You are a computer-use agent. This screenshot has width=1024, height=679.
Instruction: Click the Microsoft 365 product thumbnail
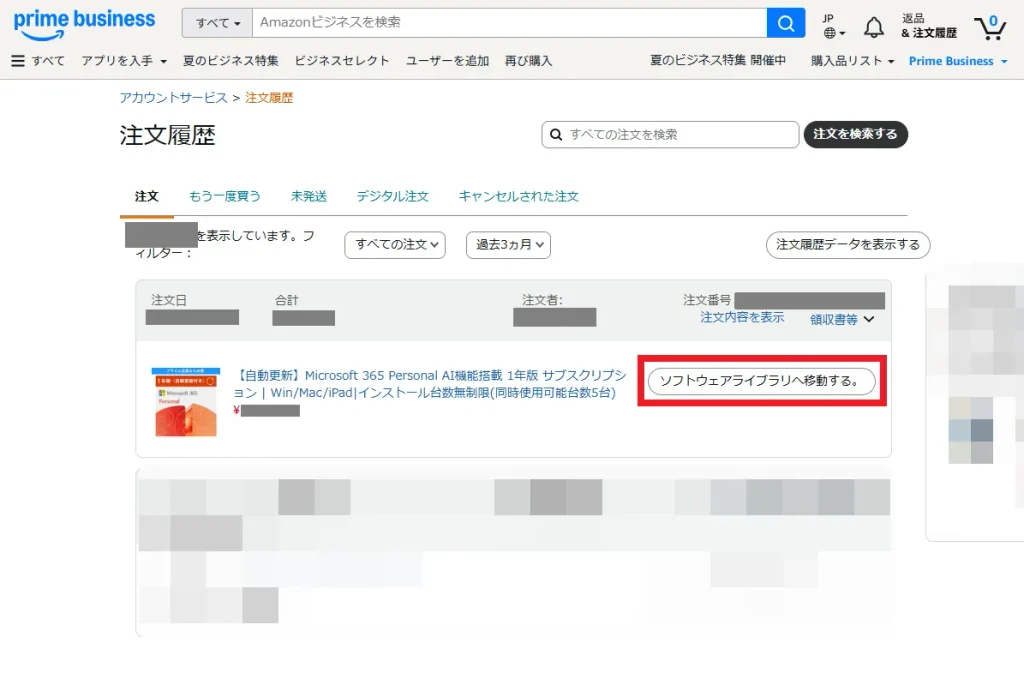185,402
